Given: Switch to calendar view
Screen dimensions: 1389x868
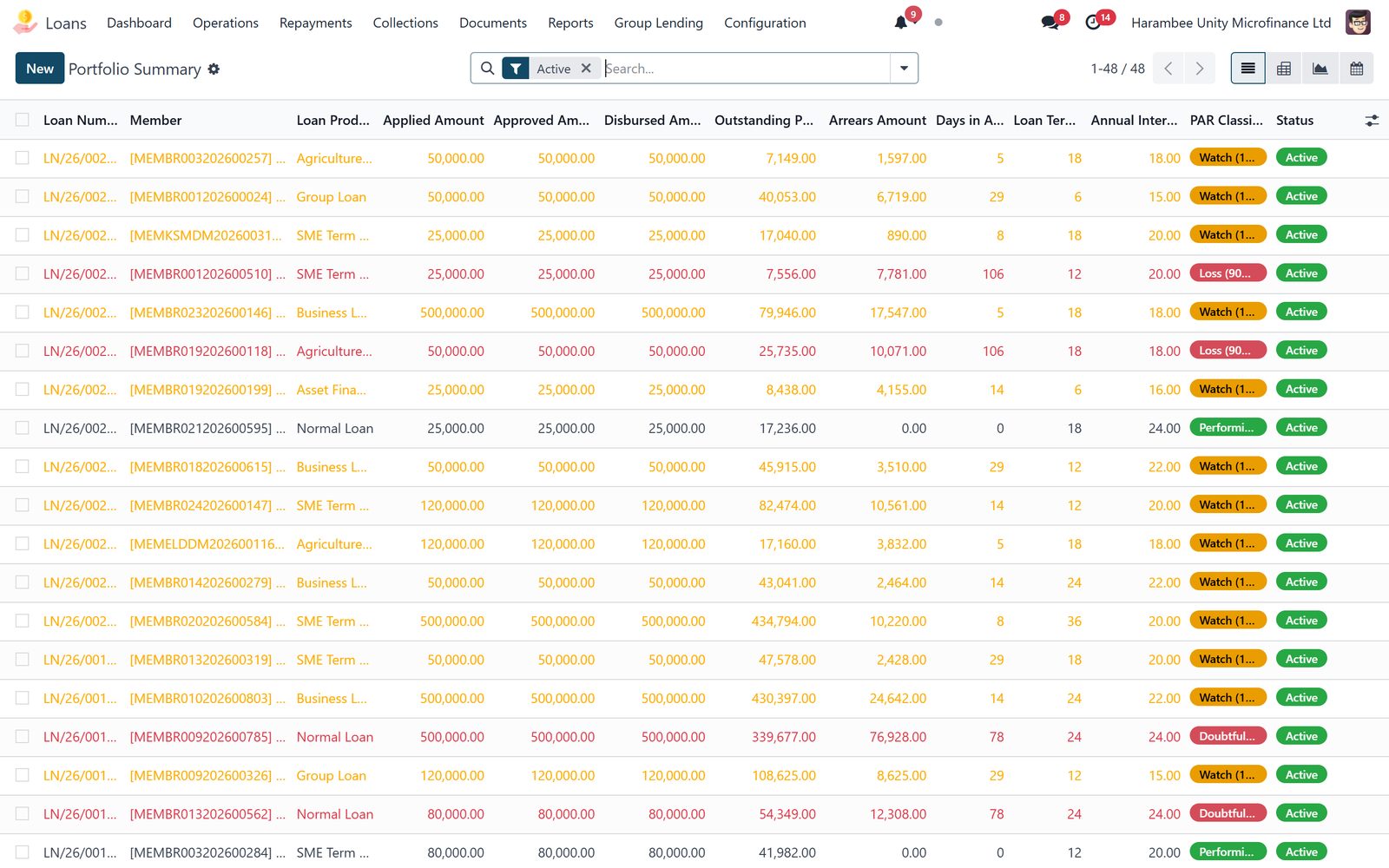Looking at the screenshot, I should pos(1357,69).
